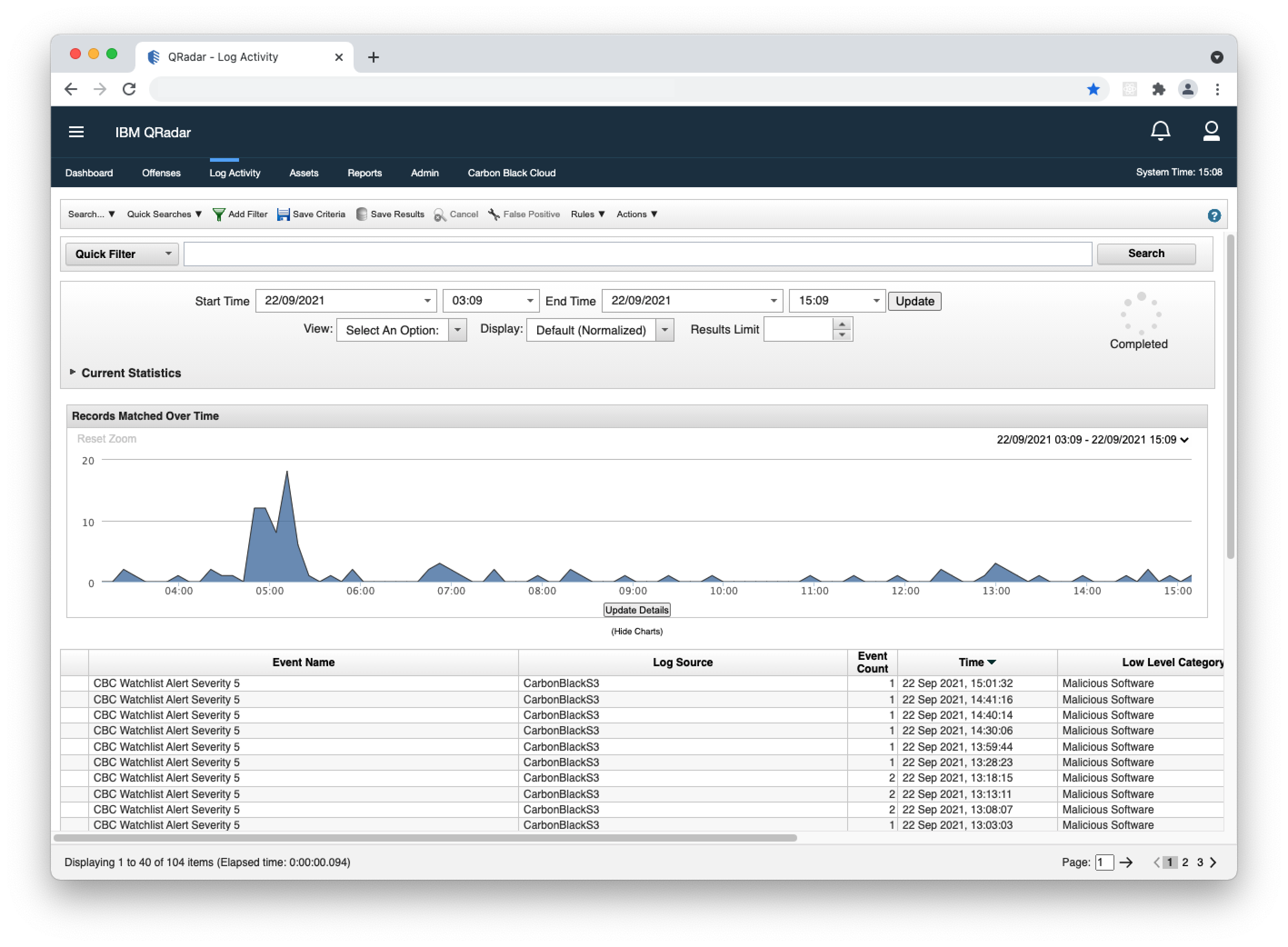This screenshot has width=1288, height=947.
Task: Toggle the Time column sort order
Action: (977, 662)
